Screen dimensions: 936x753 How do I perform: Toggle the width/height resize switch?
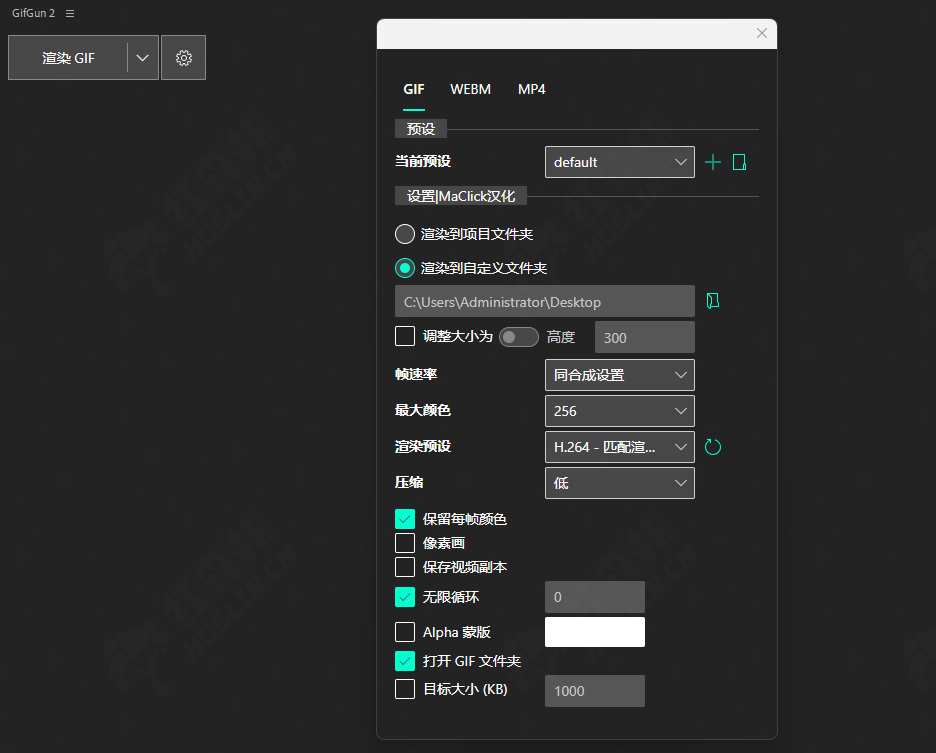click(519, 337)
